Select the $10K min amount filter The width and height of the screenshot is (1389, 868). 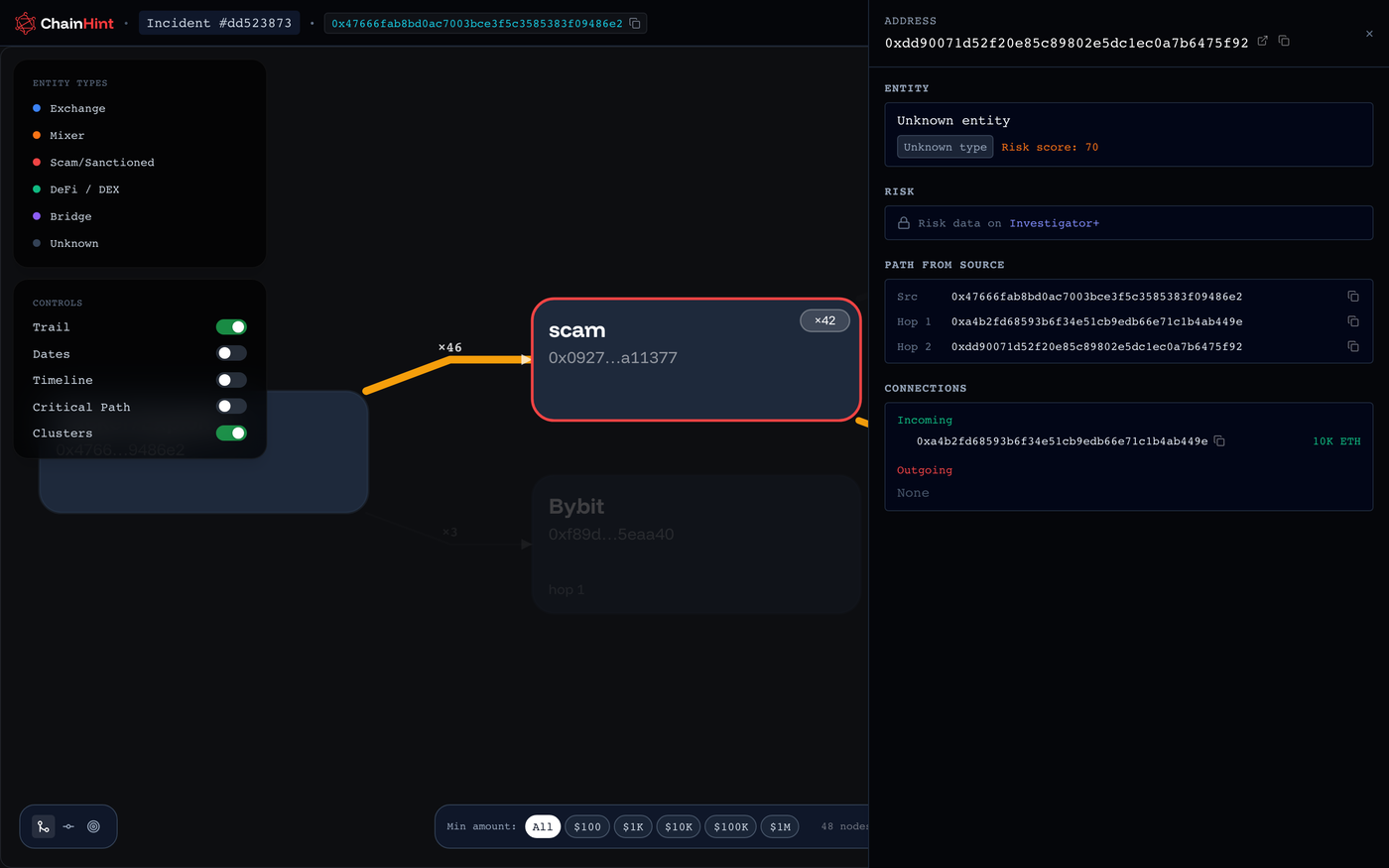coord(679,826)
